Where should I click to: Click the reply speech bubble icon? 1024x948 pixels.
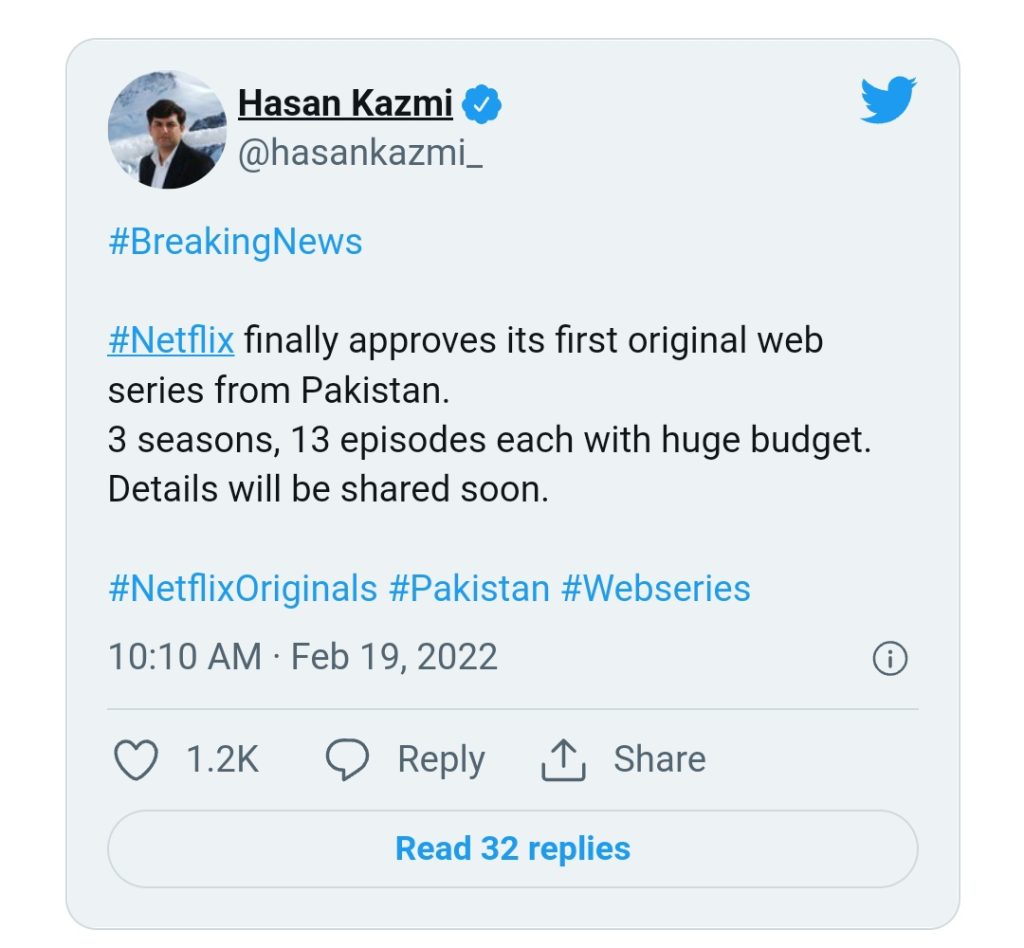347,760
